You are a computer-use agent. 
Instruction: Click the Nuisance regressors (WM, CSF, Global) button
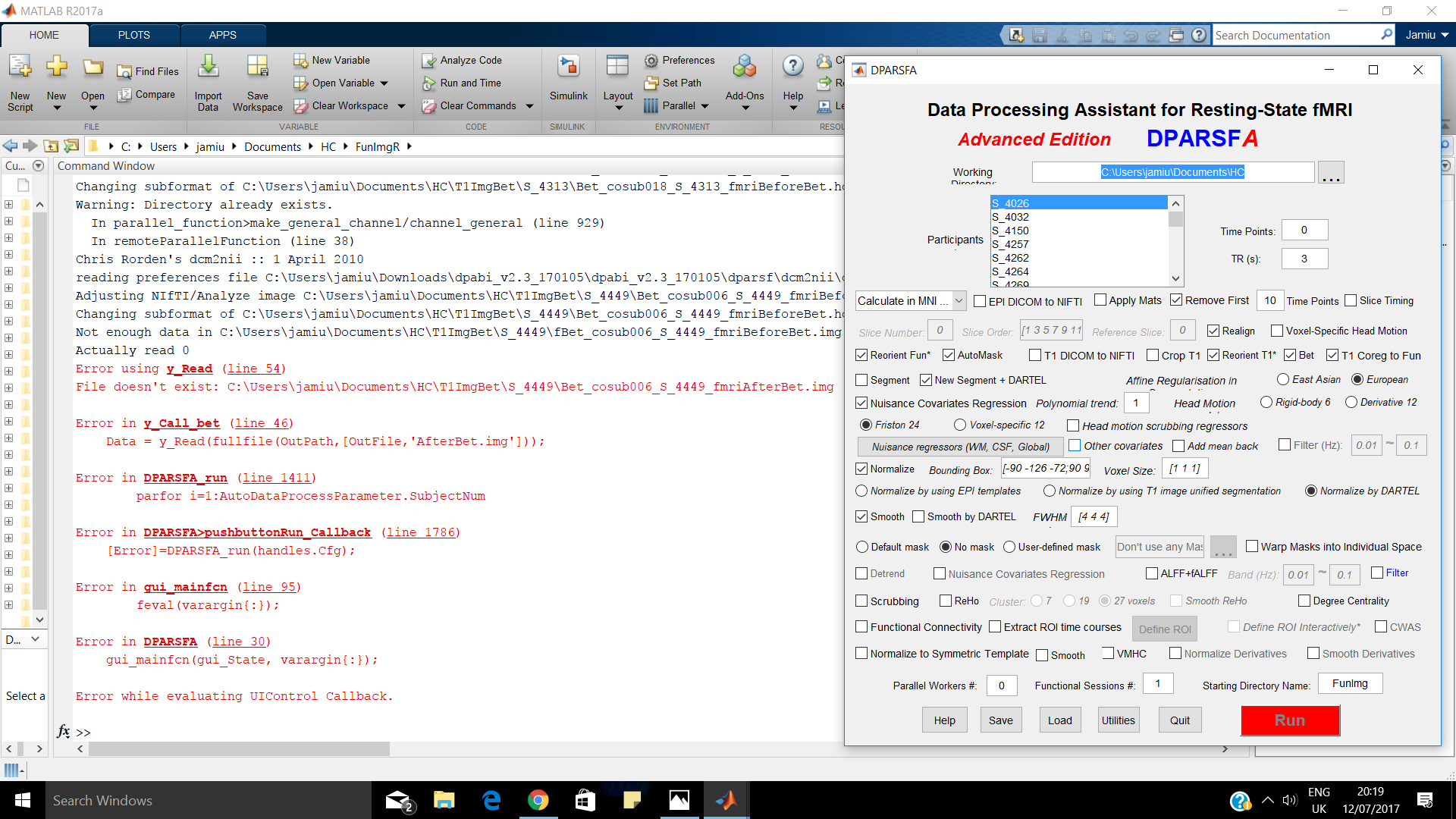pos(960,447)
